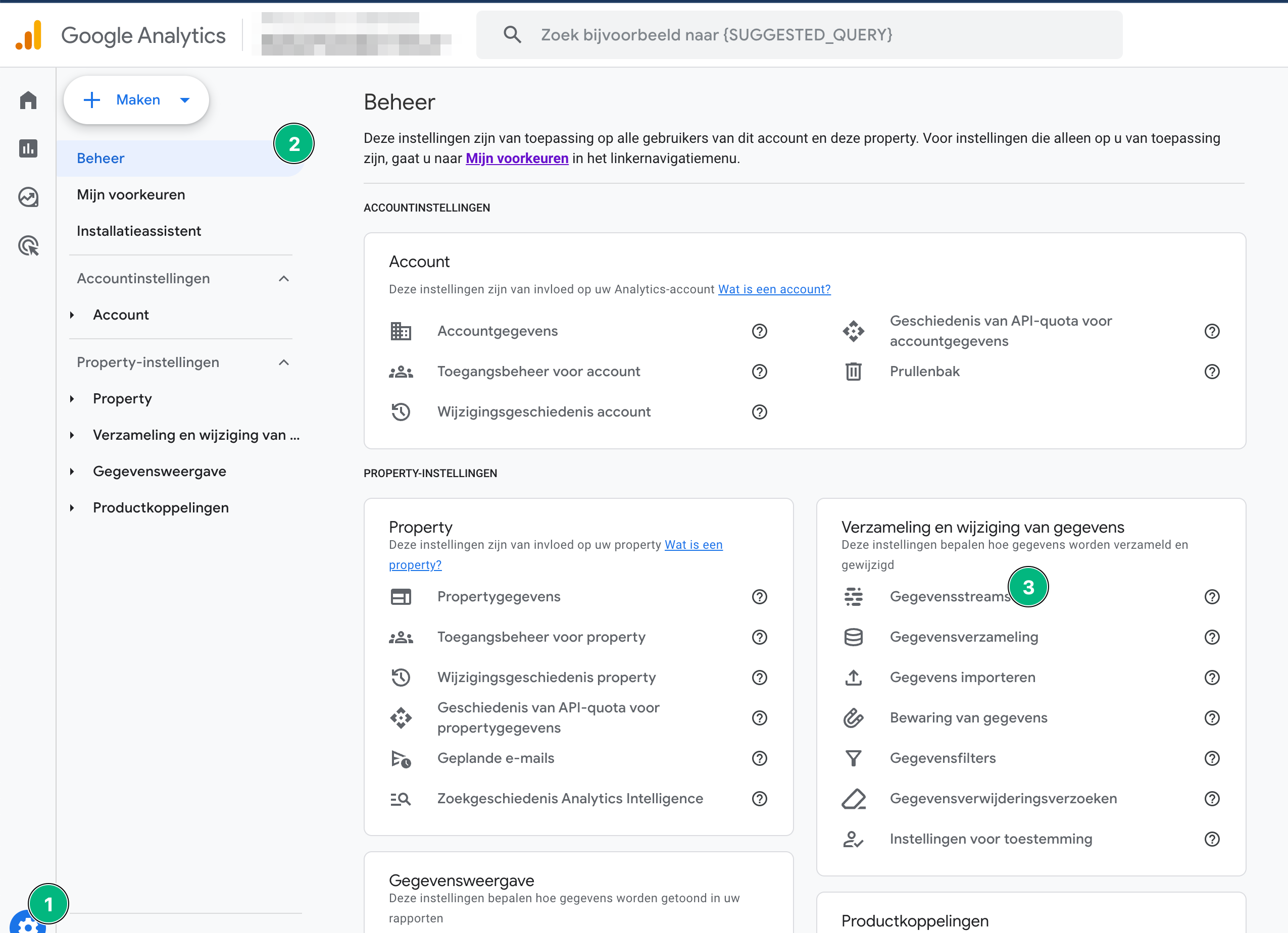Click the Prullenbak trash icon
Viewport: 1288px width, 933px height.
pyautogui.click(x=853, y=372)
